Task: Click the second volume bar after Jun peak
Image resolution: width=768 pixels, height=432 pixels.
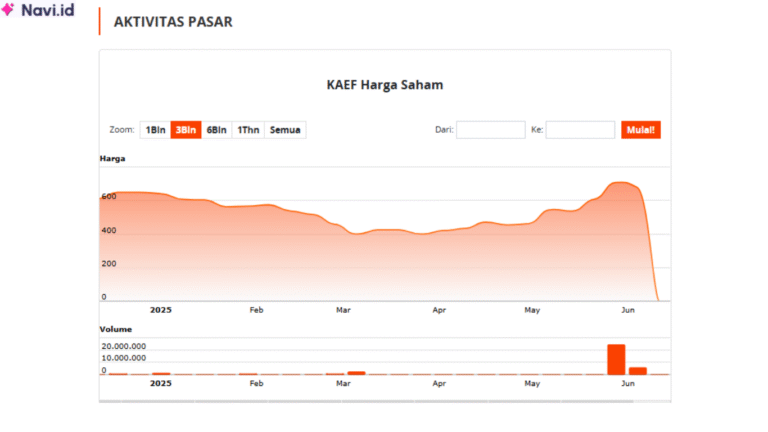Action: pos(638,371)
